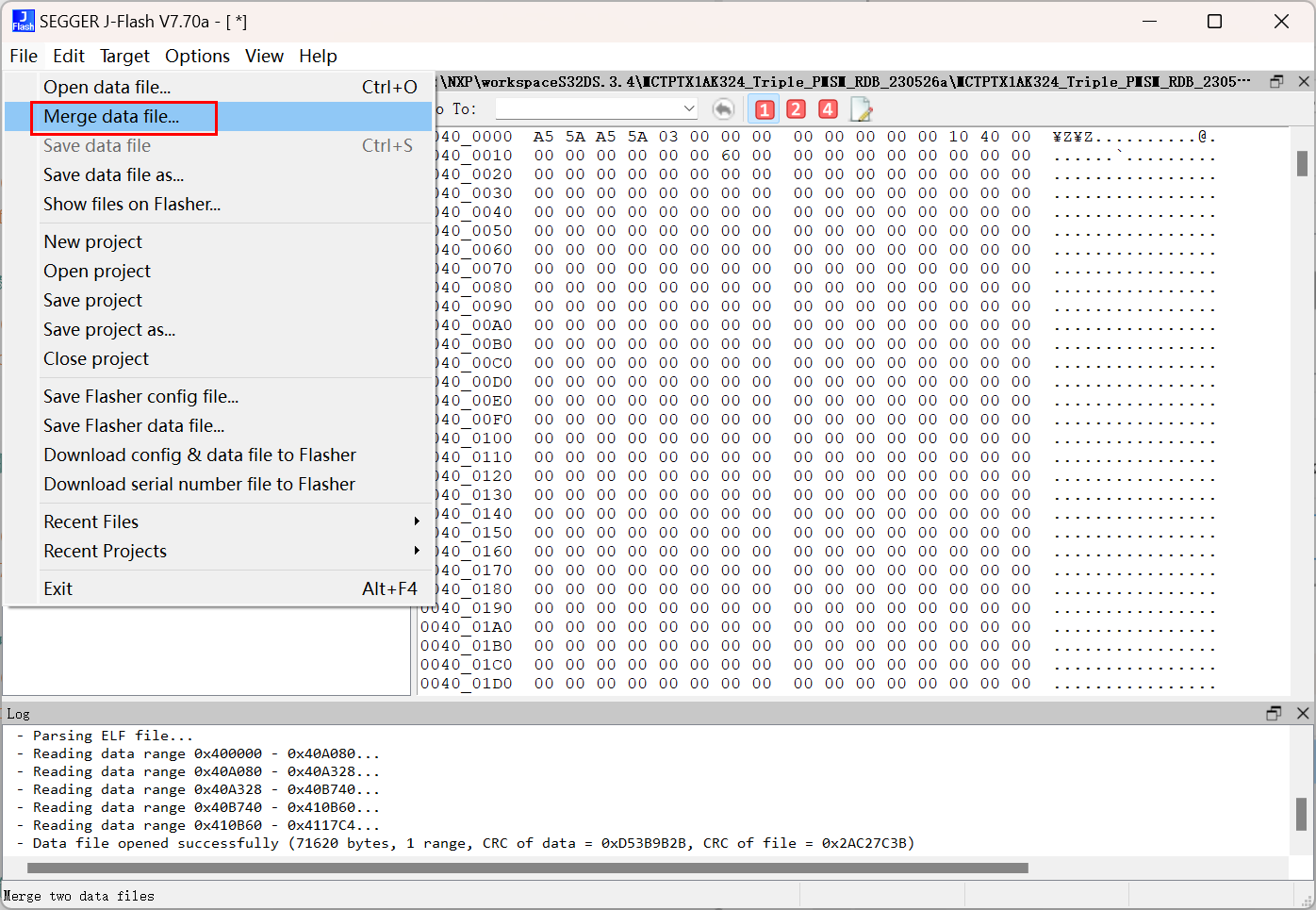Open the View menu

[264, 56]
